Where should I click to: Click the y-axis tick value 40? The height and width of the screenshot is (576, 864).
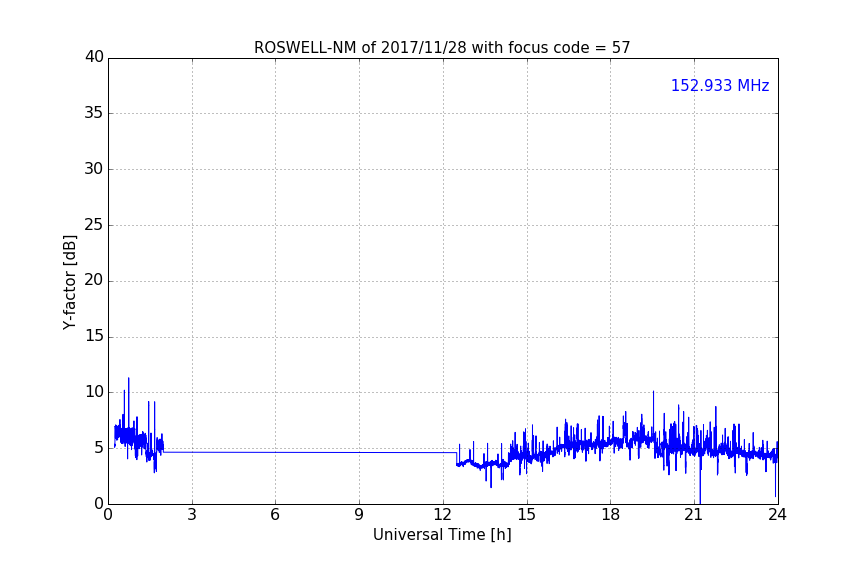click(x=94, y=57)
